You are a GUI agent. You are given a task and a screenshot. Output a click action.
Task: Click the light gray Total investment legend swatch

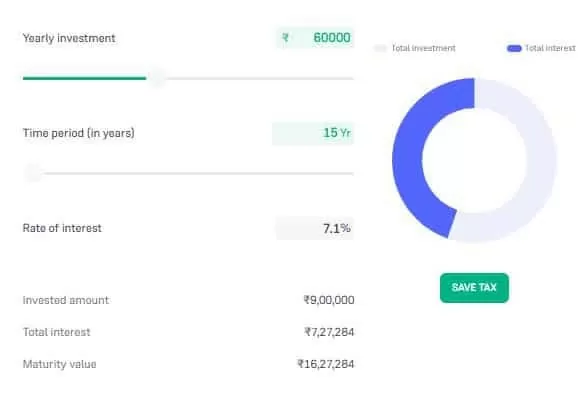(380, 48)
